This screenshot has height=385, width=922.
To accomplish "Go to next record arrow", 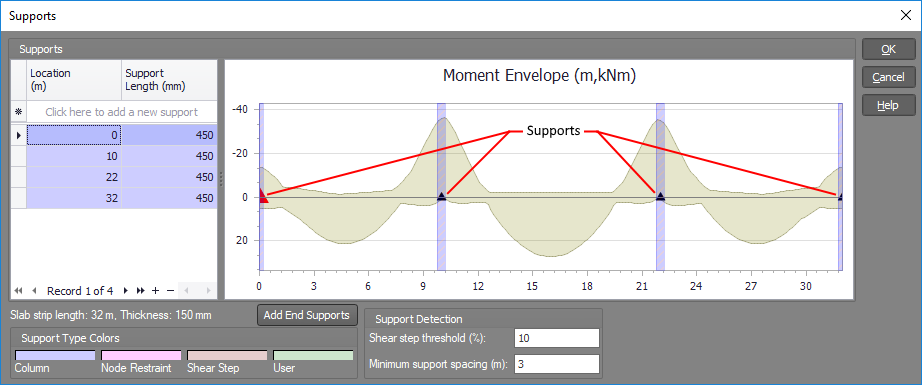I will (125, 290).
